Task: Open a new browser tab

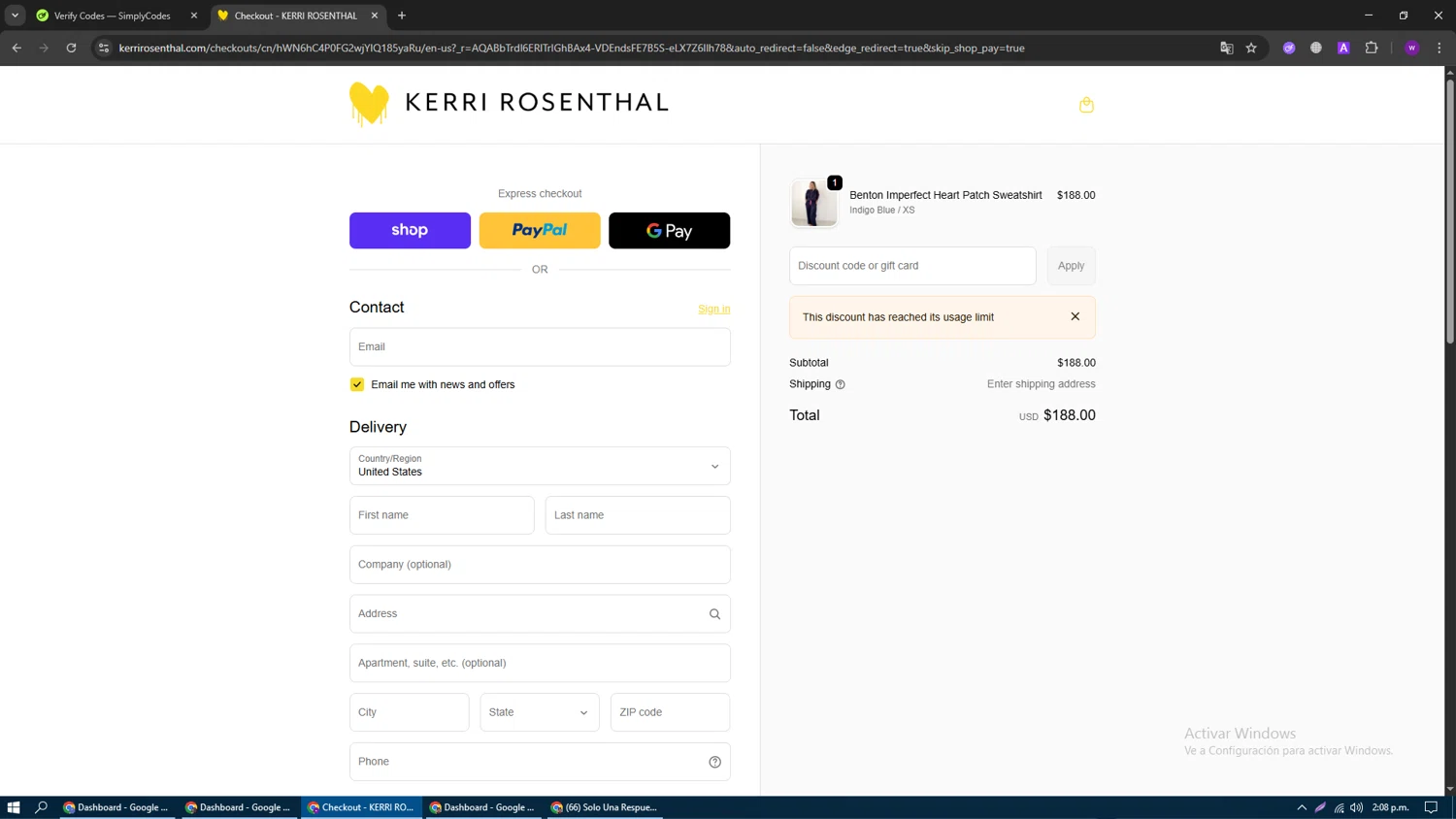Action: (x=402, y=16)
